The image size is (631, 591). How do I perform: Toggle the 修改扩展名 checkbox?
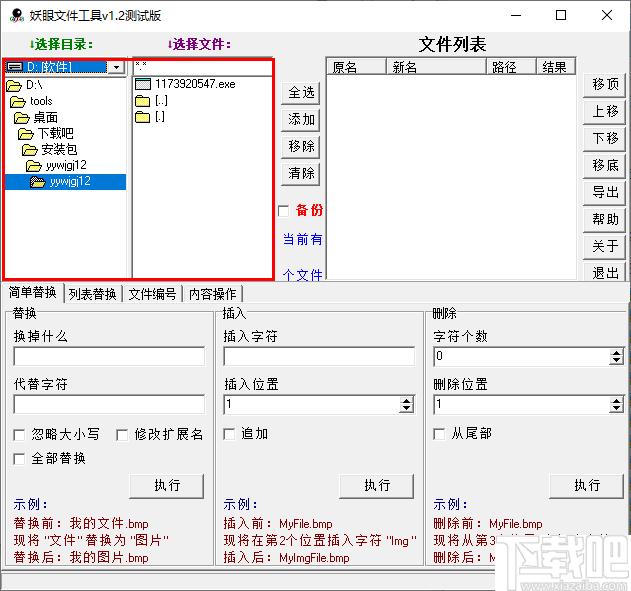[122, 434]
